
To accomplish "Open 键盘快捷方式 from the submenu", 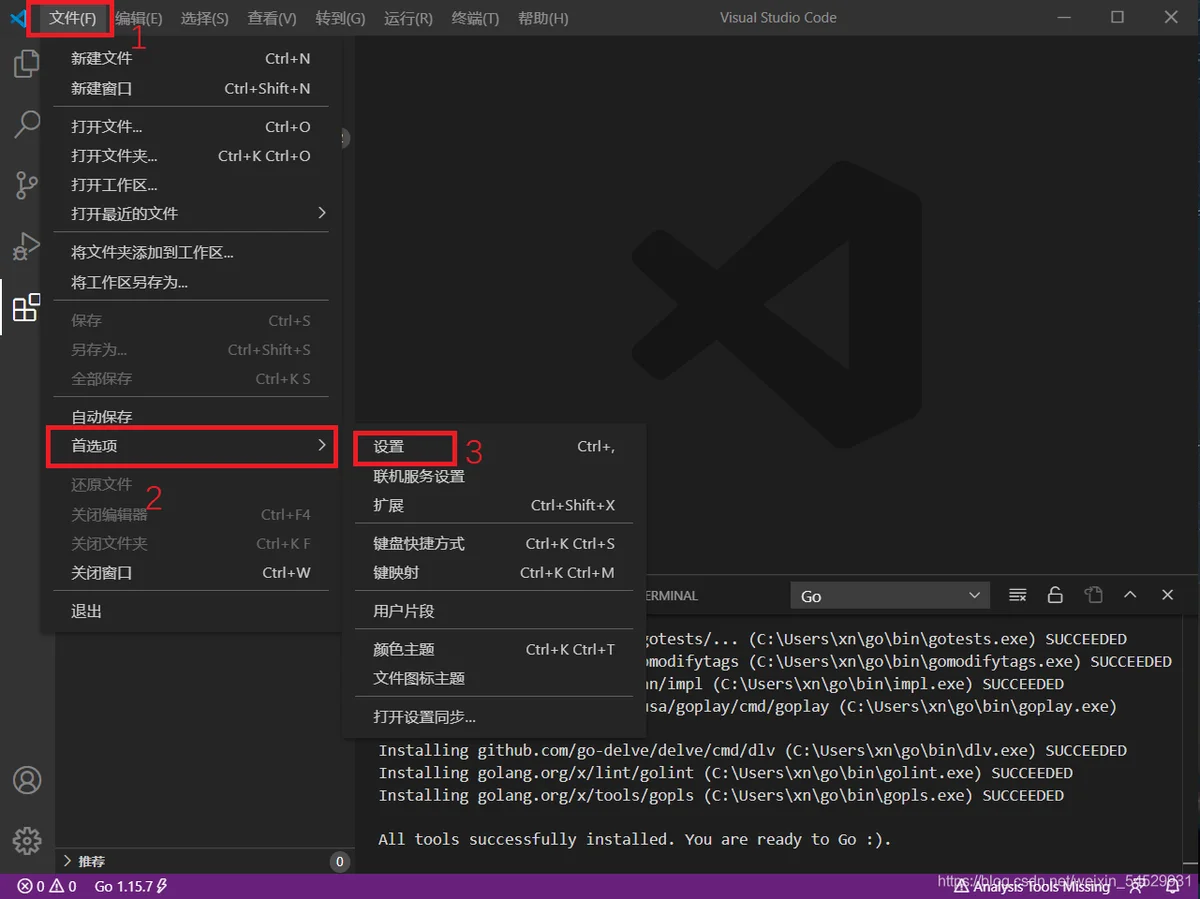I will [494, 544].
